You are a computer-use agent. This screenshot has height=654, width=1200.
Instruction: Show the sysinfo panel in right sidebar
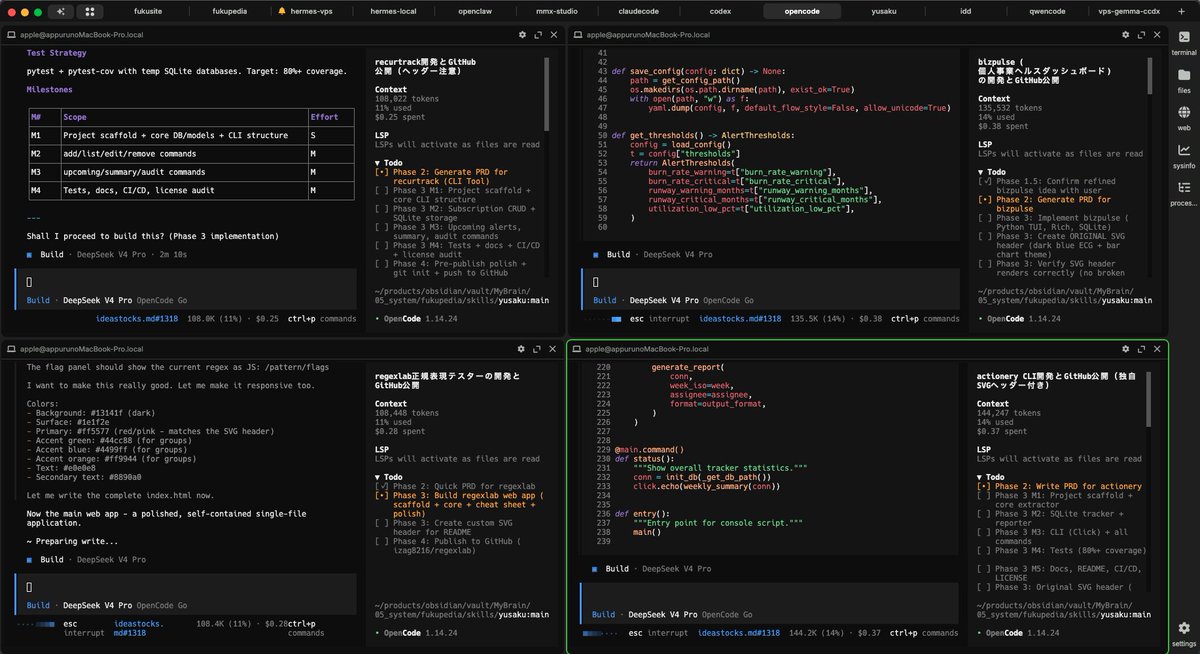click(x=1184, y=155)
